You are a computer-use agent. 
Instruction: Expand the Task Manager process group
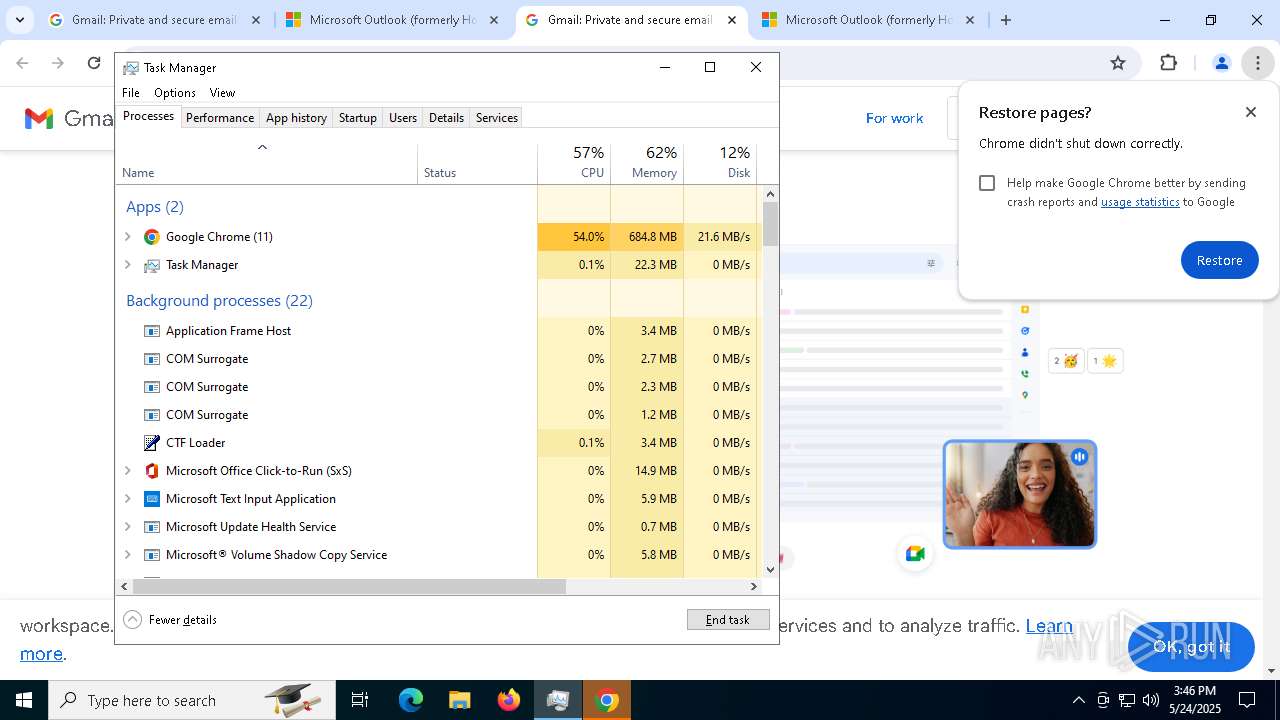[127, 265]
